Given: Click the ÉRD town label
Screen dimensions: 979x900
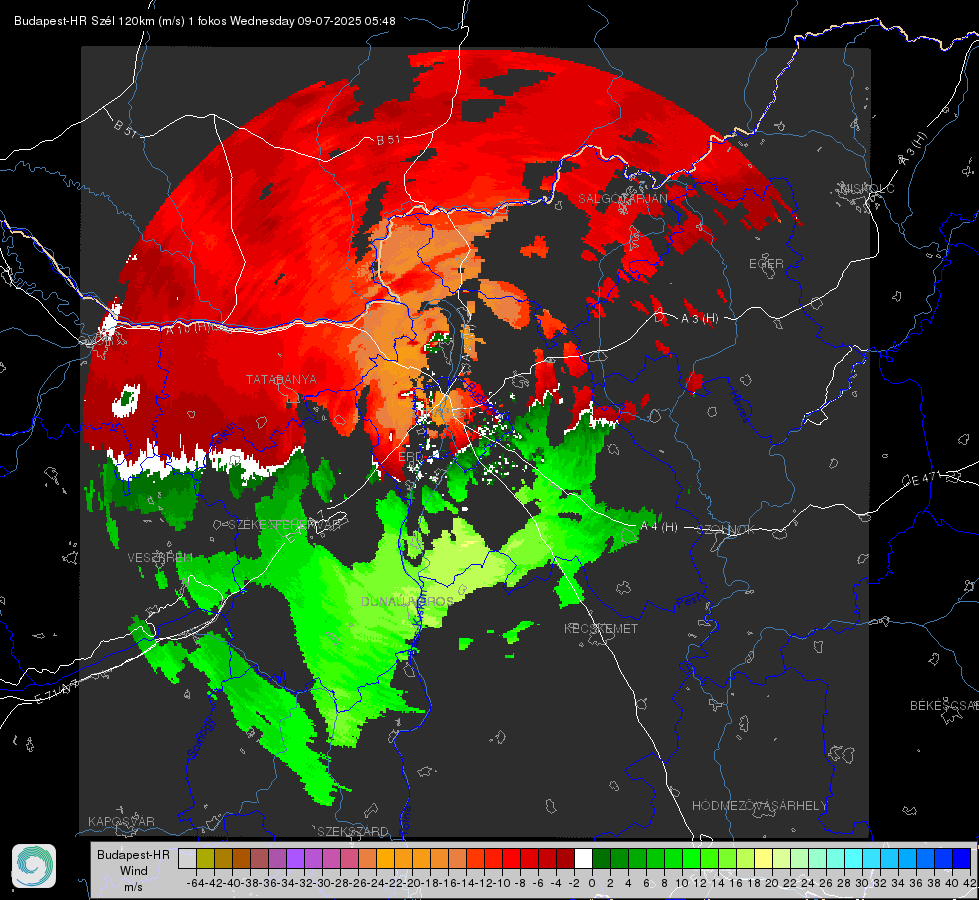Looking at the screenshot, I should pyautogui.click(x=411, y=457).
